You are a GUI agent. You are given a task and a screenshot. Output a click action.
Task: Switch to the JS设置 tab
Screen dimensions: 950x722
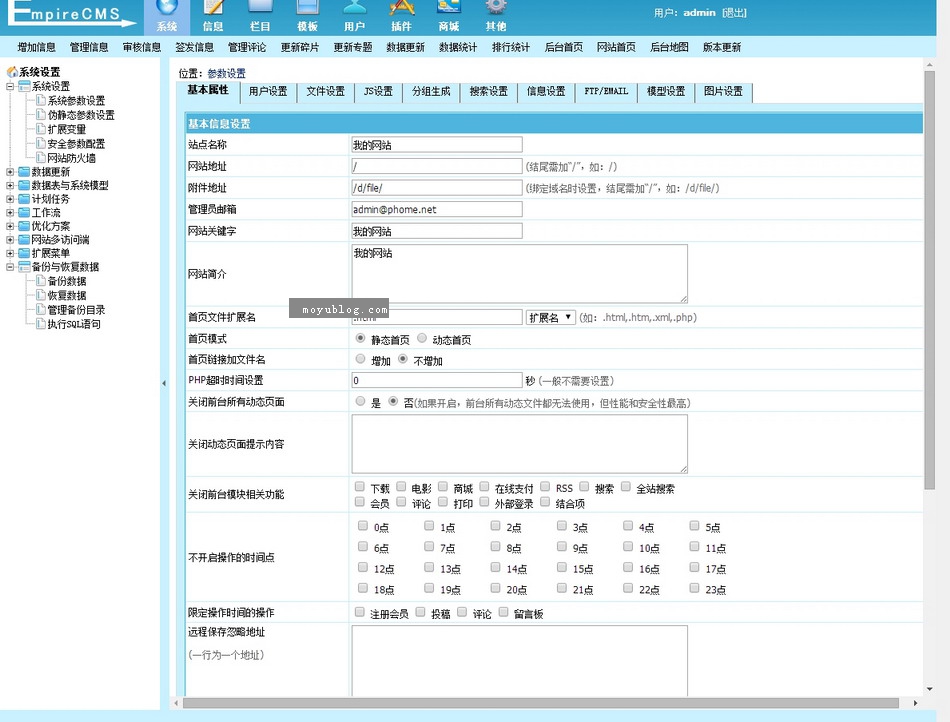pos(378,91)
